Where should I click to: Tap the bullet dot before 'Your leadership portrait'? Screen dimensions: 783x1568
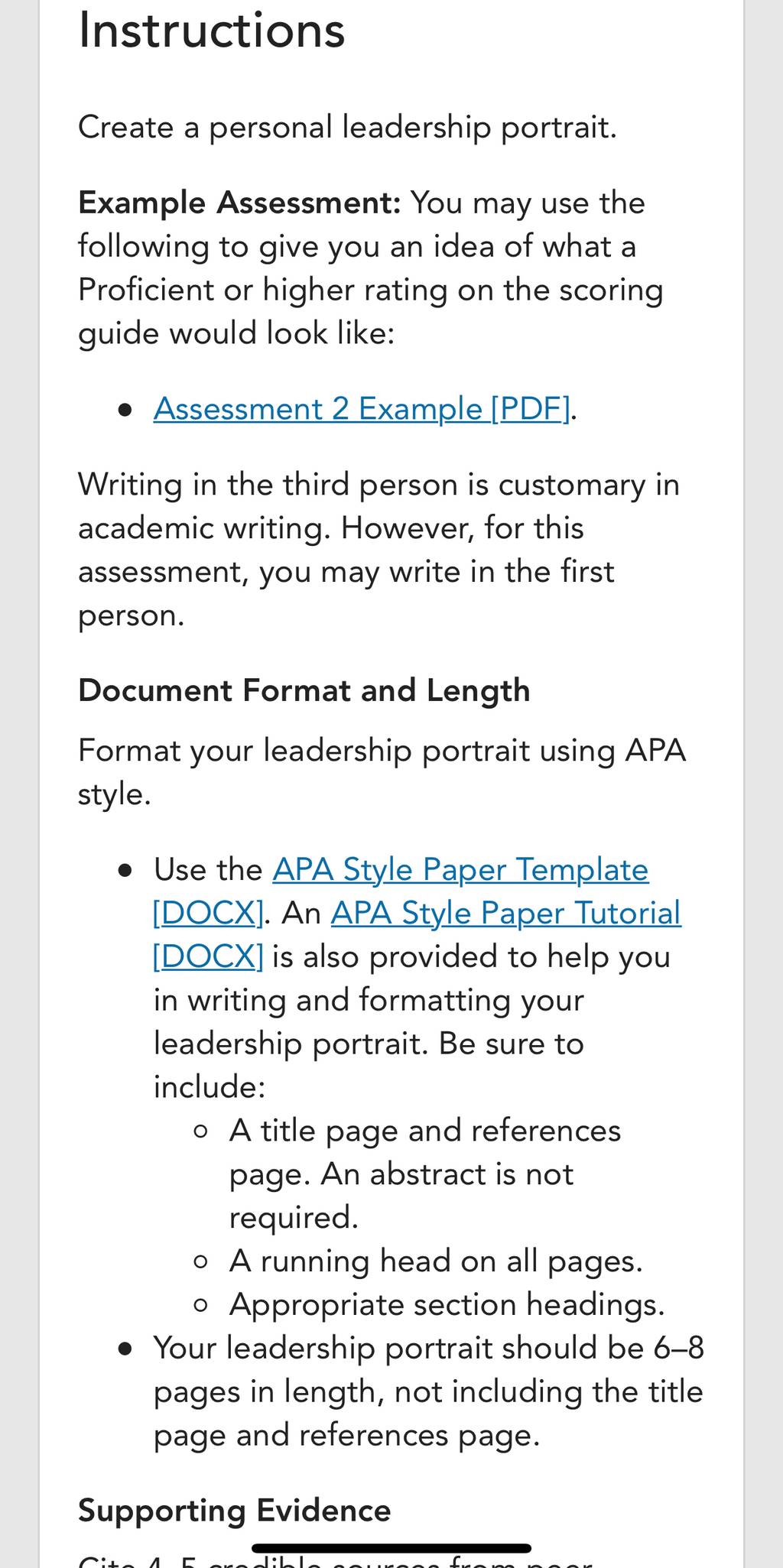point(126,1349)
